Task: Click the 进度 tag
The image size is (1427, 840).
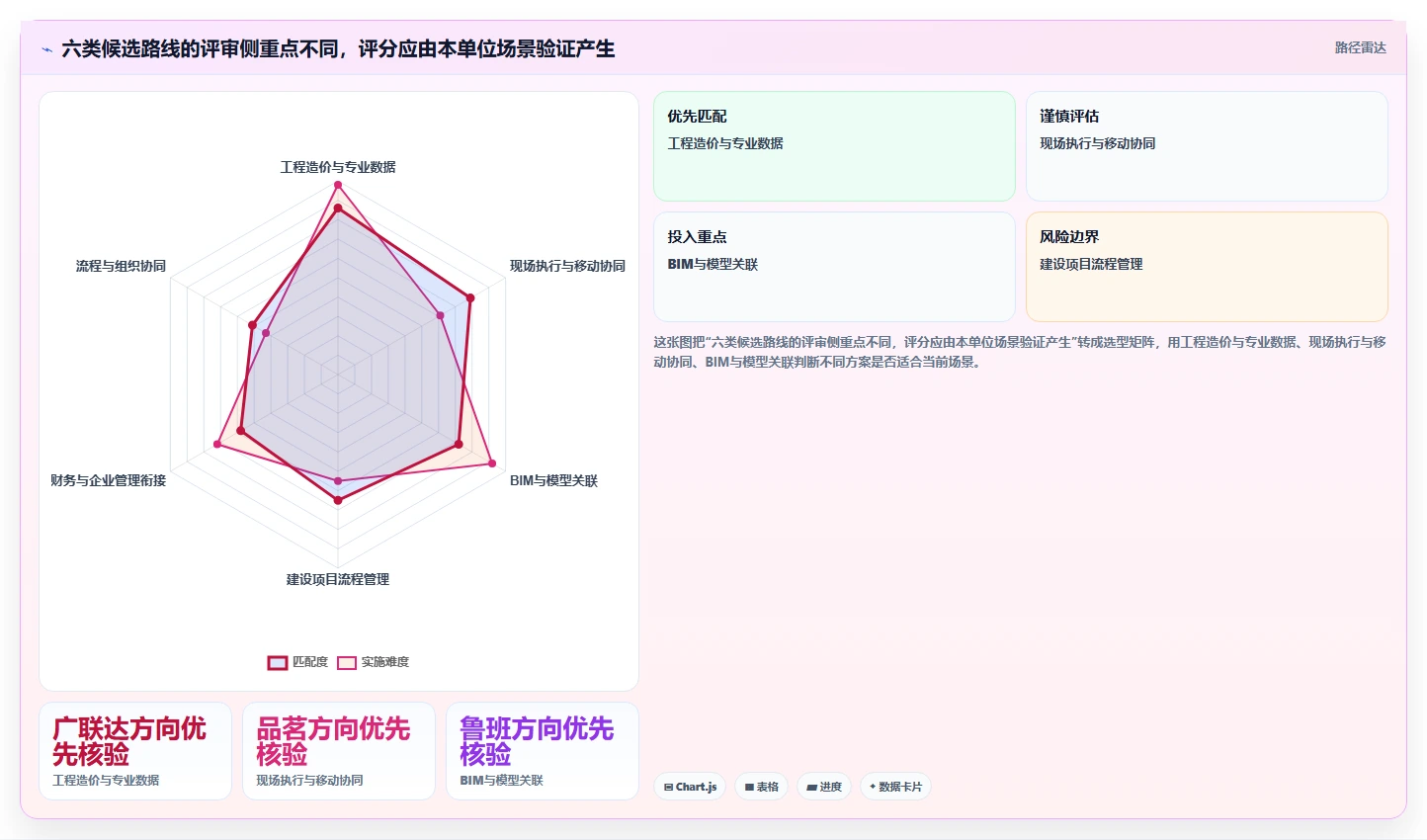Action: coord(824,787)
